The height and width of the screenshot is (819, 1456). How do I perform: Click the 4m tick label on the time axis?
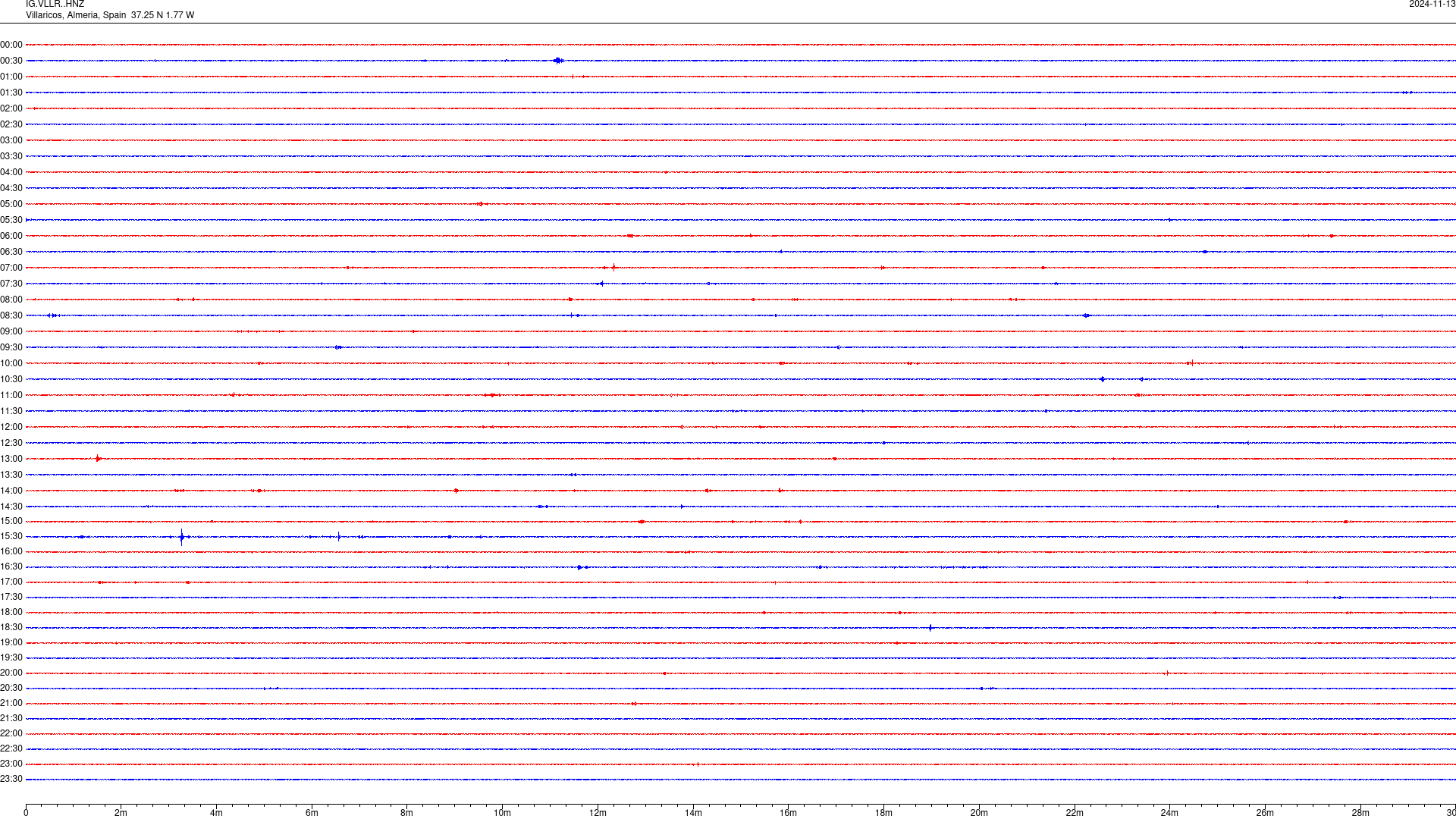pos(216,813)
